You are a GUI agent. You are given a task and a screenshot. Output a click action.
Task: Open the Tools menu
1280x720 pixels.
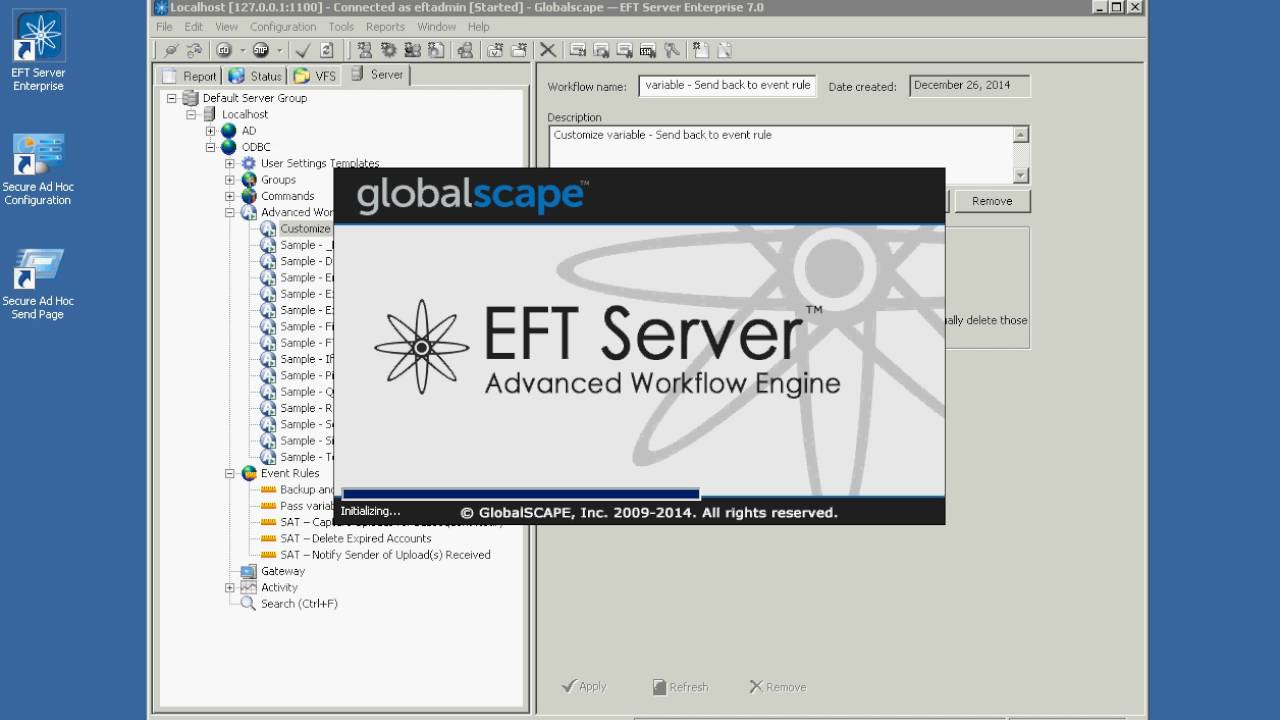point(341,27)
